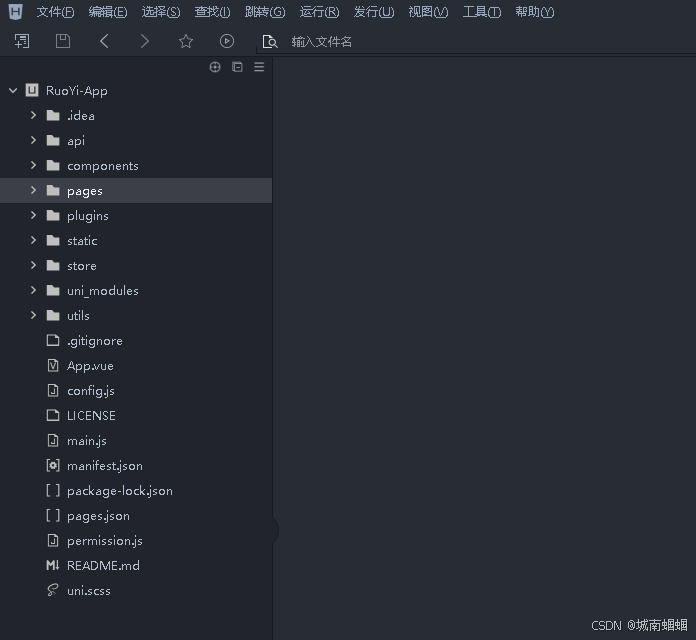
Task: Click the new file toolbar icon
Action: tap(22, 41)
